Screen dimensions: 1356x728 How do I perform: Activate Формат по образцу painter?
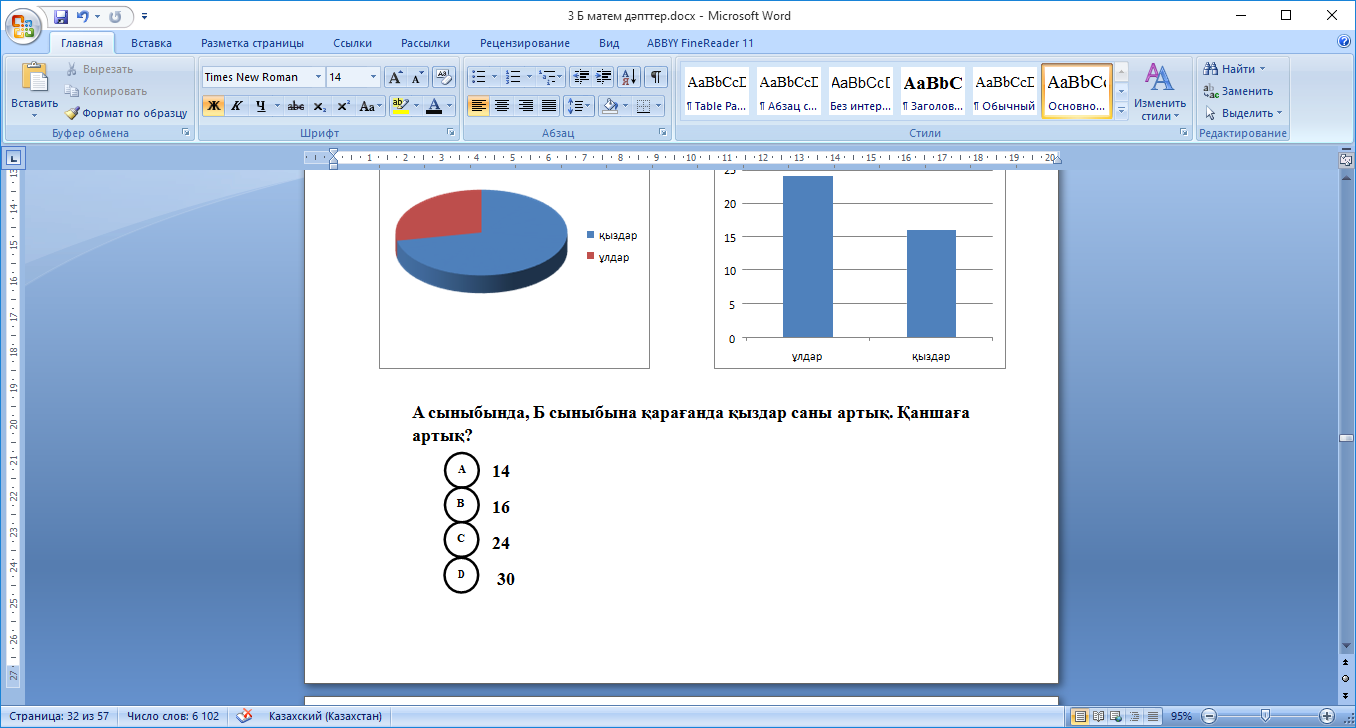127,113
